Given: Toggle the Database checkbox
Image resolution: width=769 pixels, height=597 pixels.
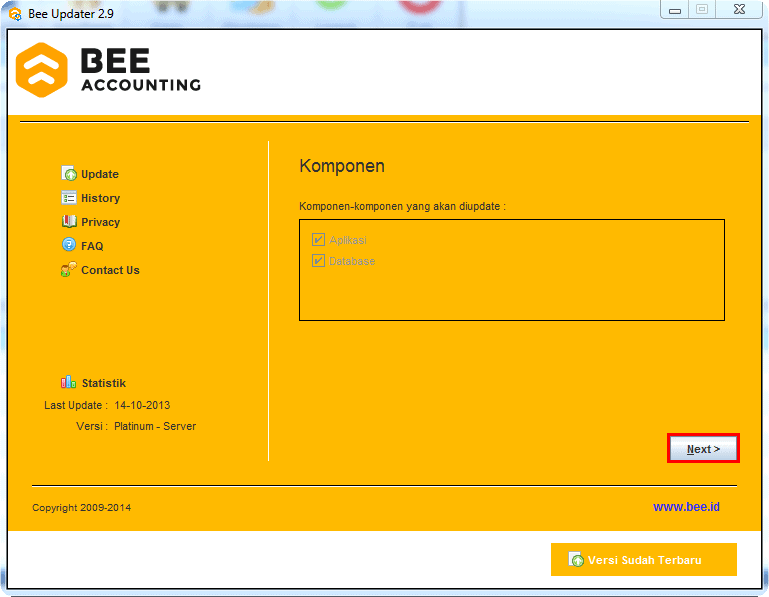Looking at the screenshot, I should (x=318, y=260).
